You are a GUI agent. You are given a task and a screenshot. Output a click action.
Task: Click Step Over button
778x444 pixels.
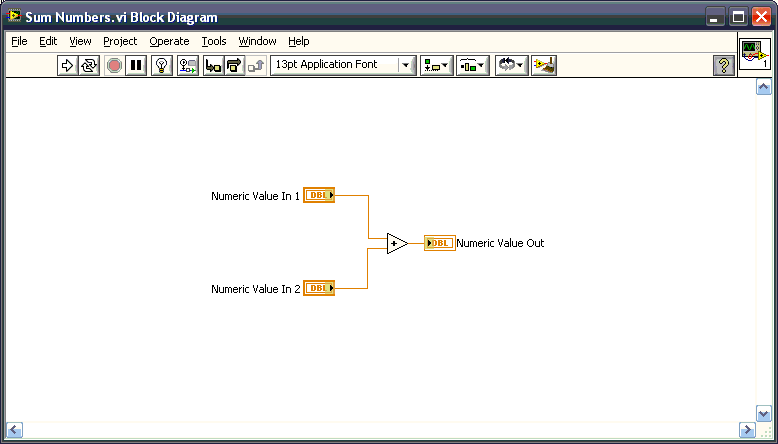[235, 65]
